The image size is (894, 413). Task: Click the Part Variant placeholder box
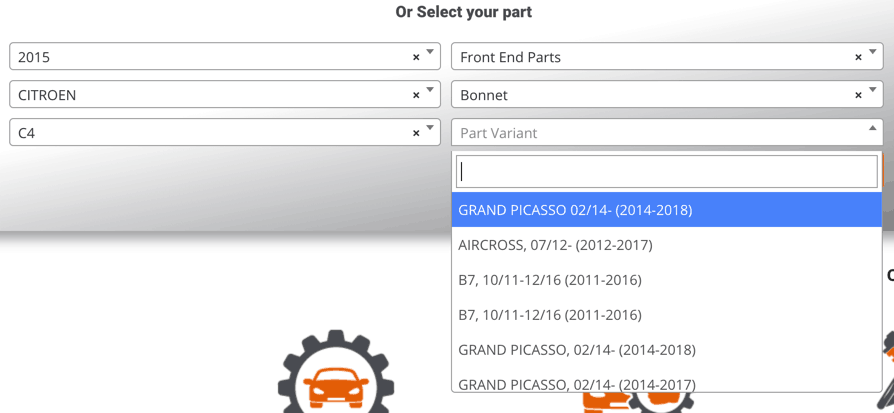pos(667,132)
